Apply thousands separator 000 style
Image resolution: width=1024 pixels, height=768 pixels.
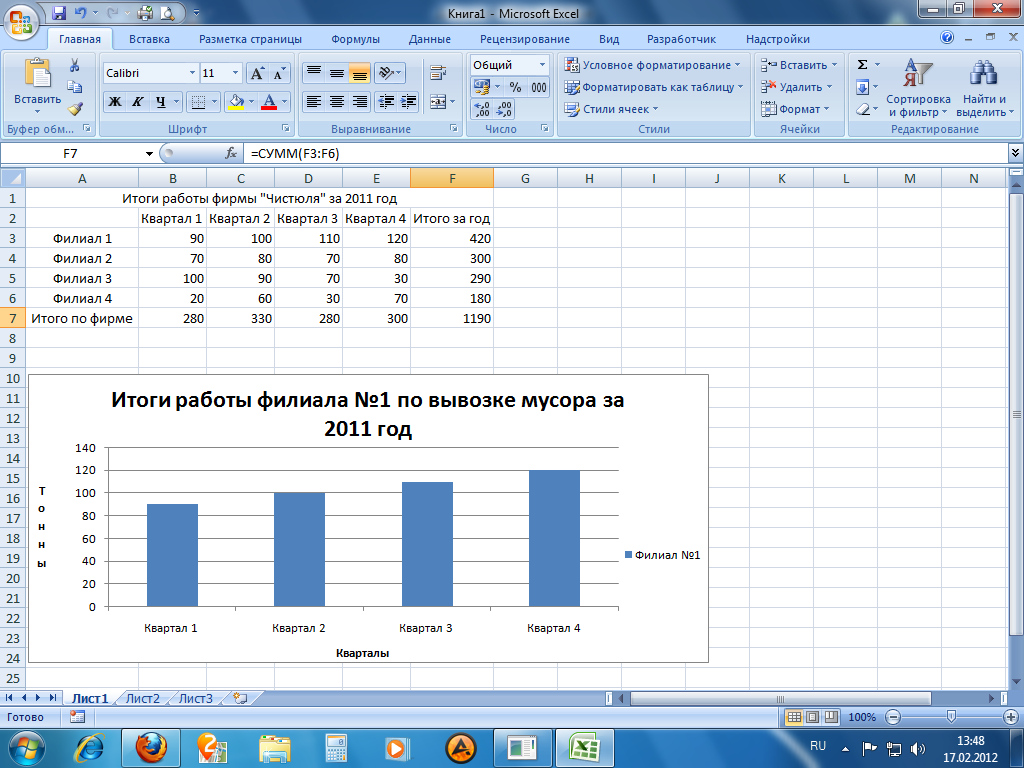[x=539, y=87]
